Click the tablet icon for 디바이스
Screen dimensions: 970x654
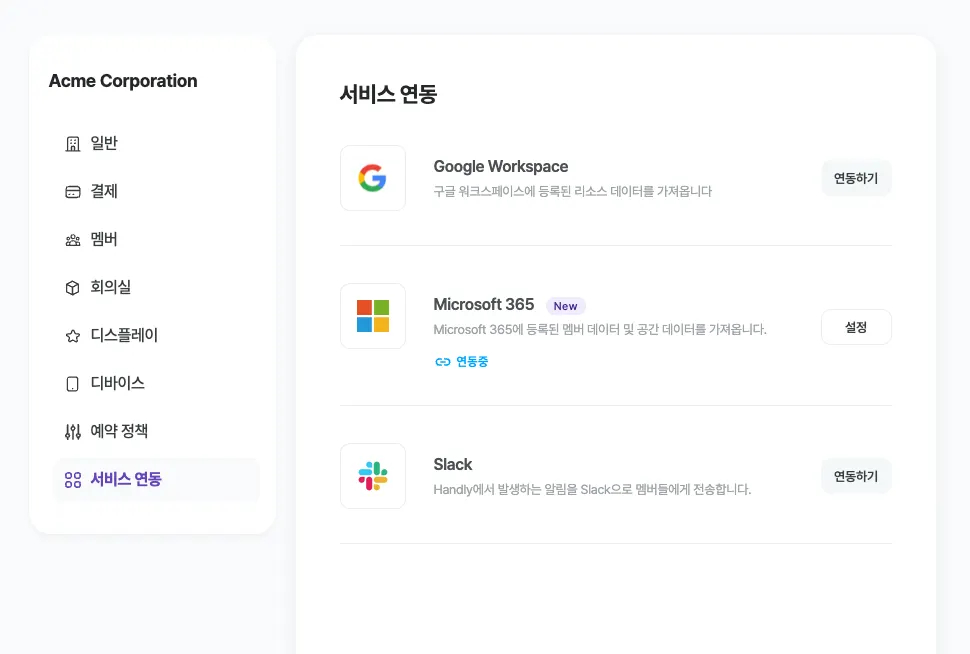(x=72, y=384)
